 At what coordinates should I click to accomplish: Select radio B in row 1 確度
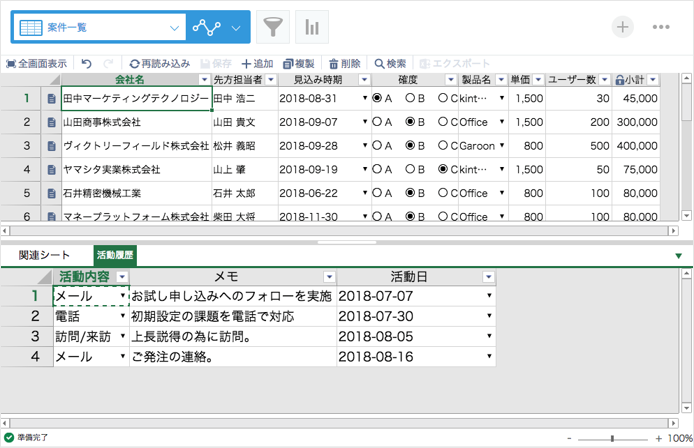pos(410,99)
